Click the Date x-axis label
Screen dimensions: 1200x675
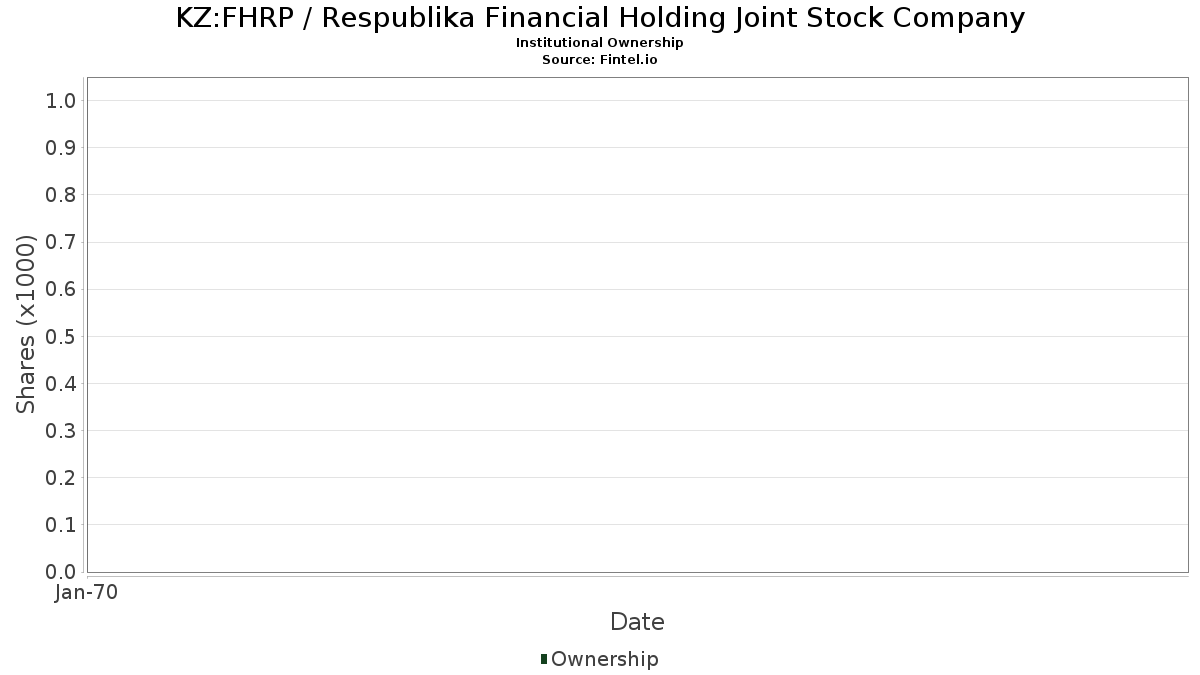point(637,622)
